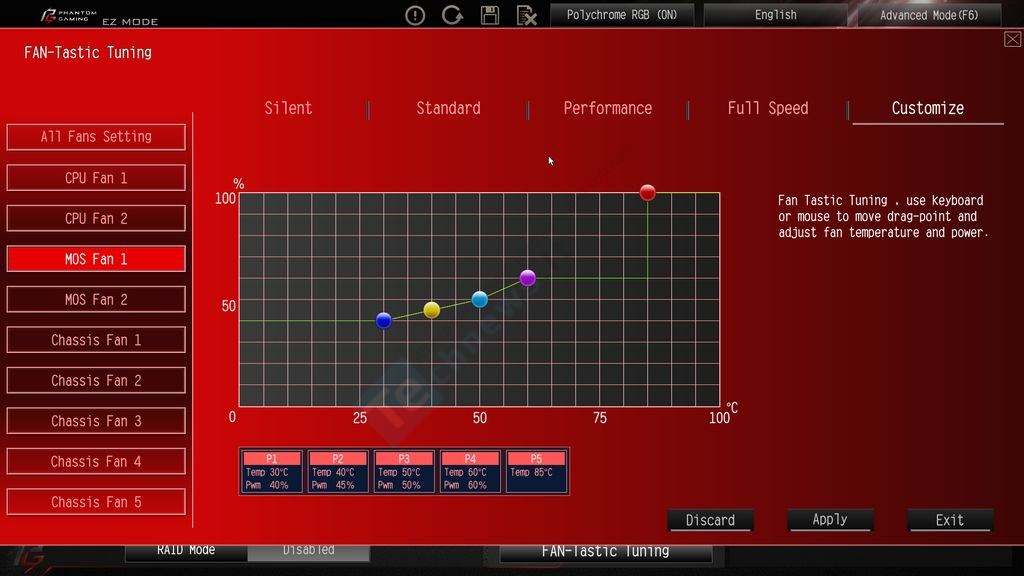The width and height of the screenshot is (1024, 576).
Task: Select the Performance fan preset tab
Action: pyautogui.click(x=607, y=108)
